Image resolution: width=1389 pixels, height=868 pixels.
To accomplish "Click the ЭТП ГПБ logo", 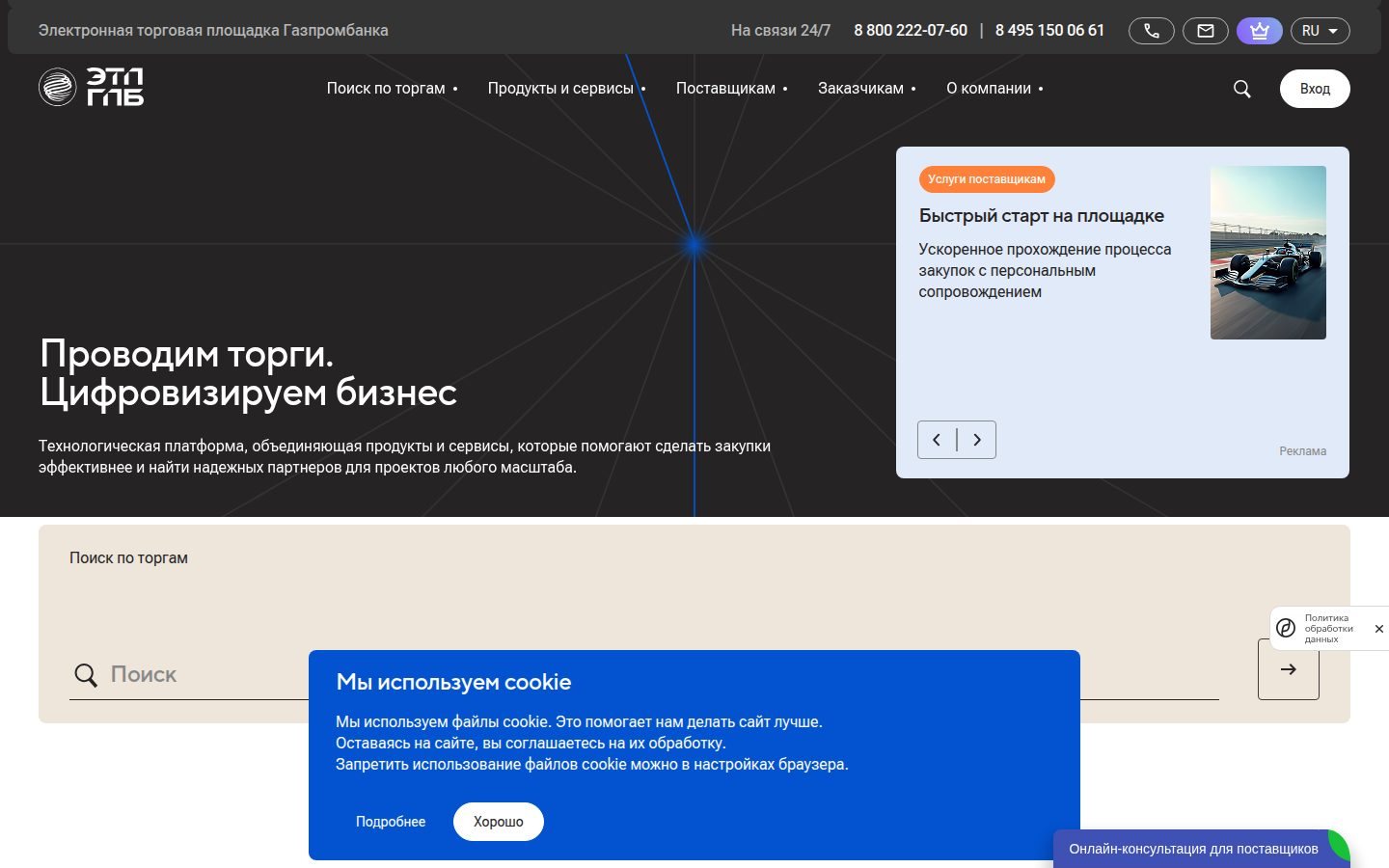I will 92,87.
